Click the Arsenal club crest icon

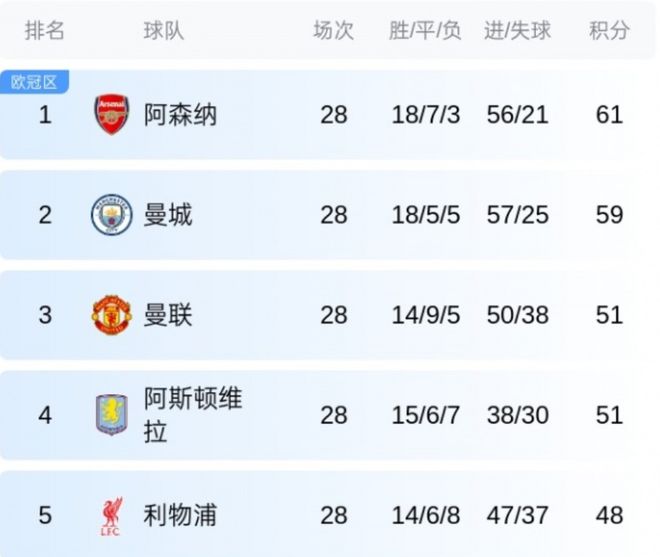click(x=111, y=115)
